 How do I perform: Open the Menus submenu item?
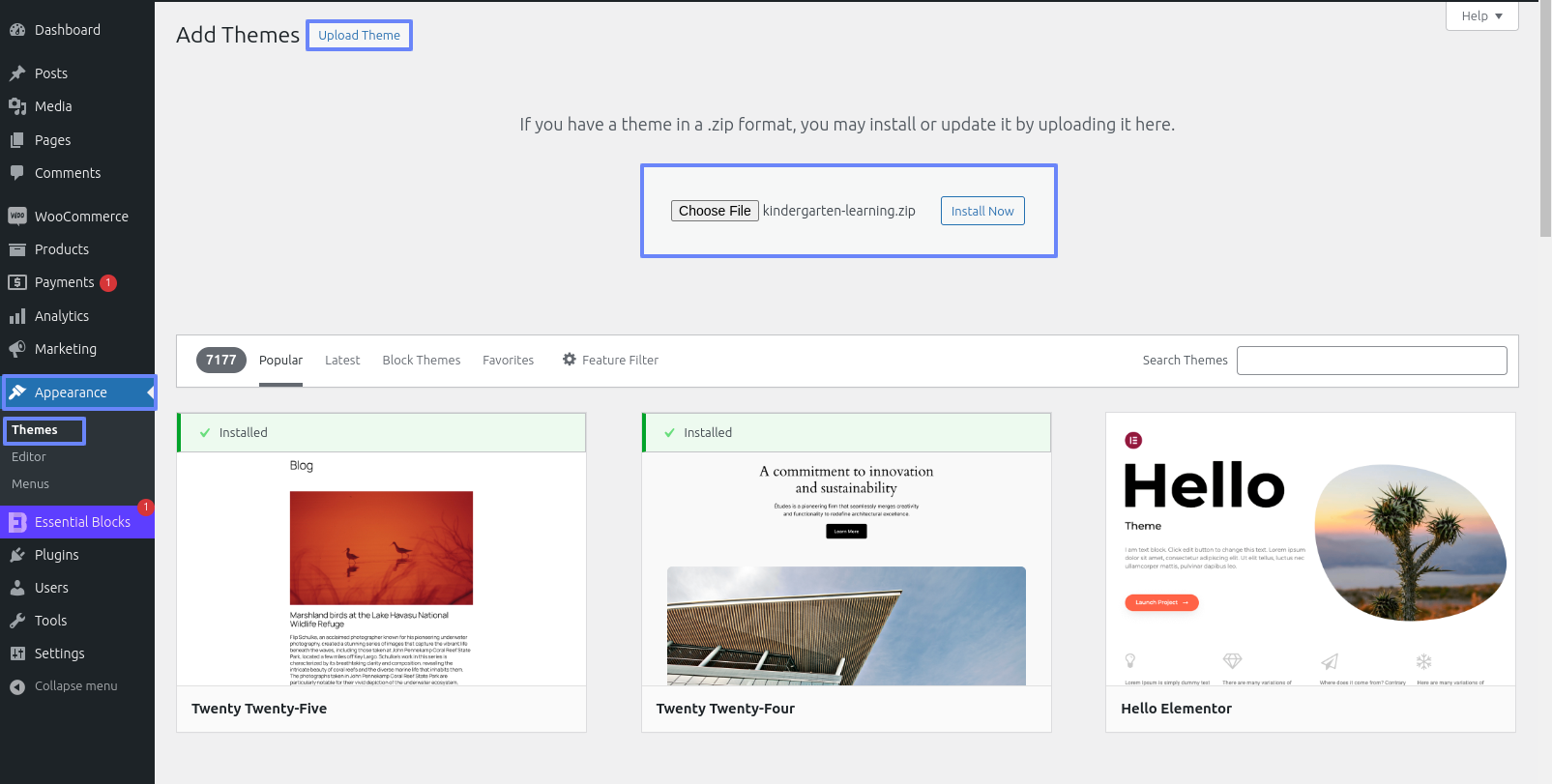point(30,484)
